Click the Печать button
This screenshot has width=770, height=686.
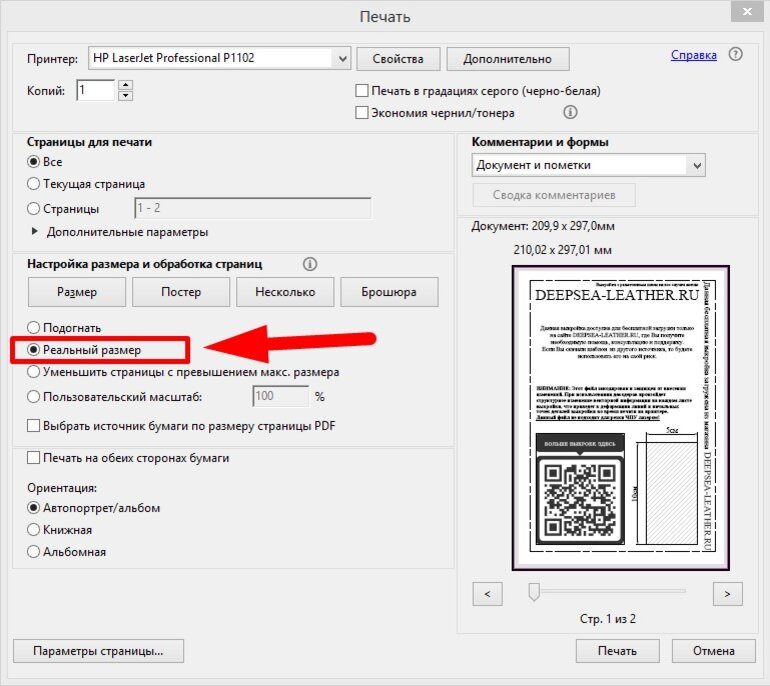(617, 651)
